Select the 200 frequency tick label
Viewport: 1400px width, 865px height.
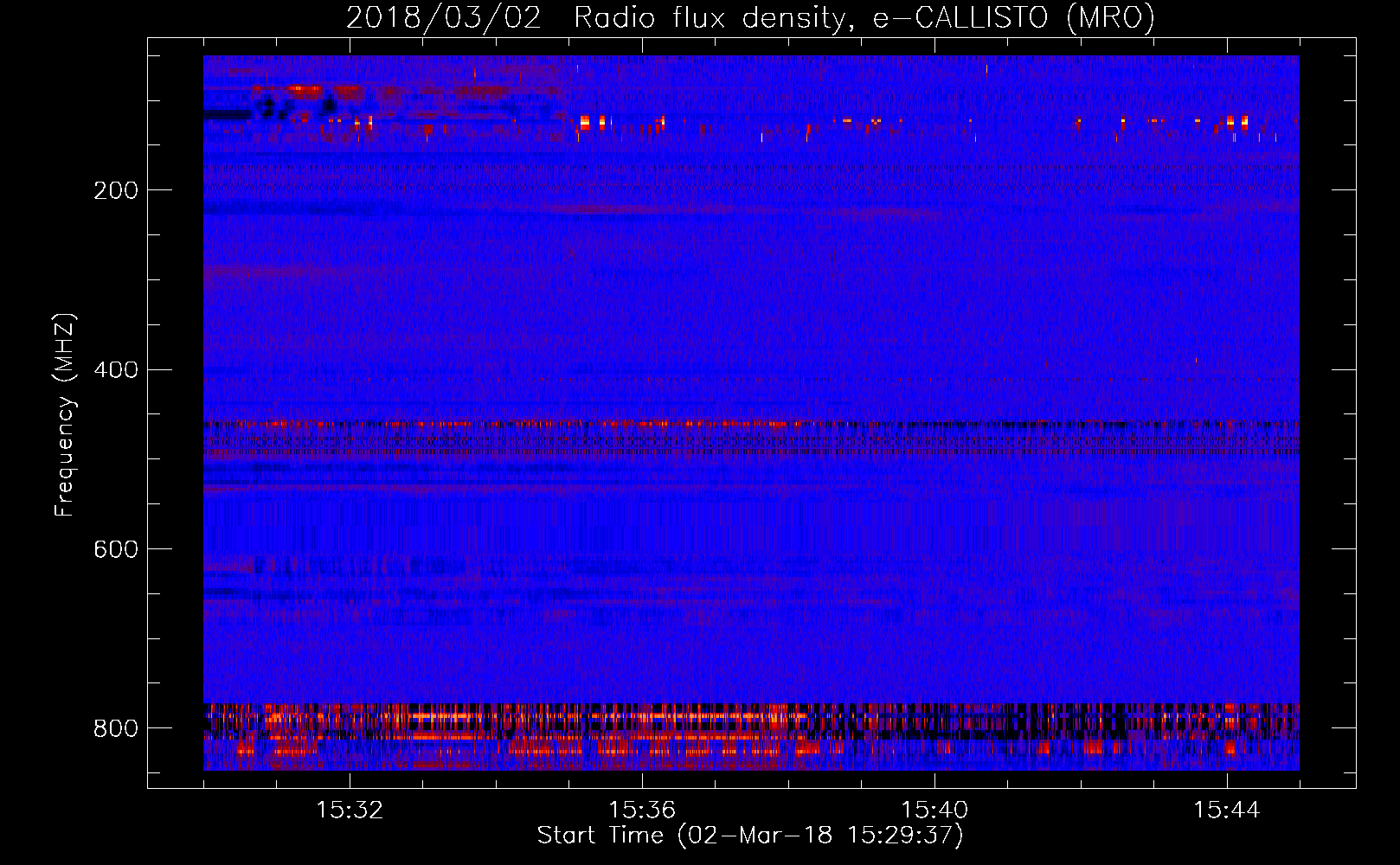point(115,190)
